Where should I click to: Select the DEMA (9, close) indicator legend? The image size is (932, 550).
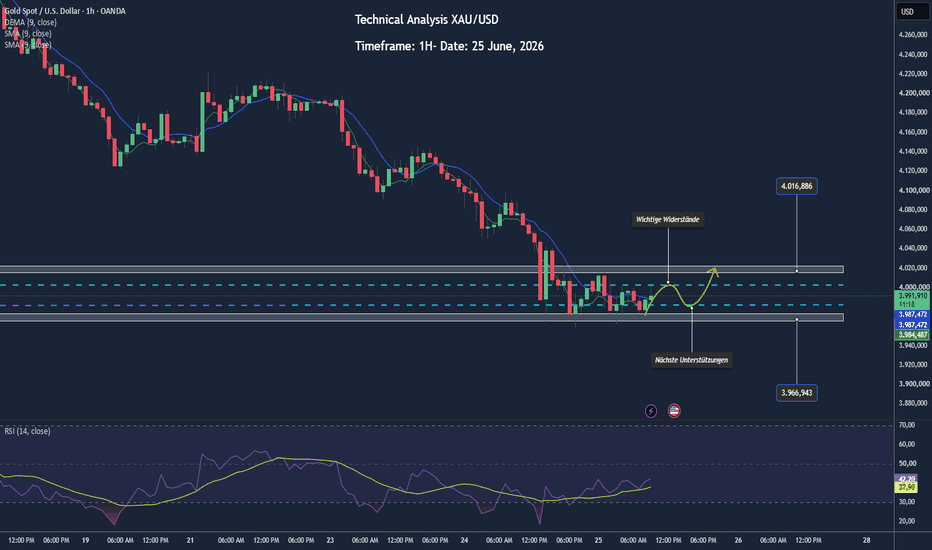(30, 22)
